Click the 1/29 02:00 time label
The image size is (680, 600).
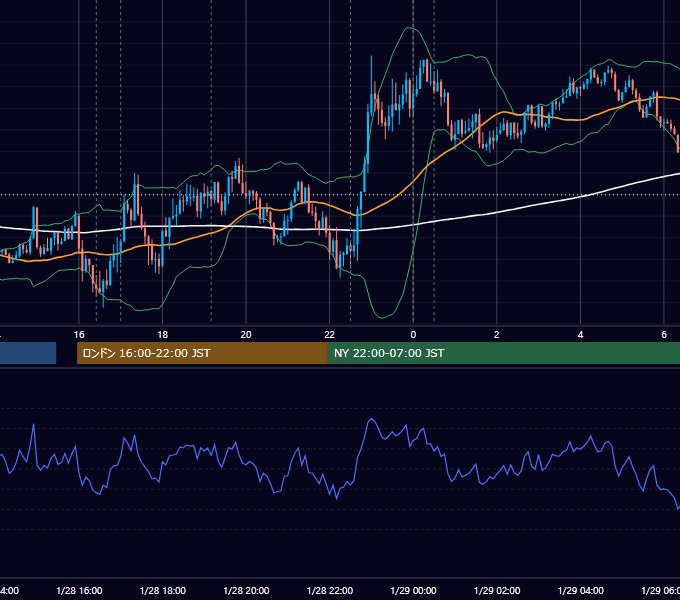point(497,590)
